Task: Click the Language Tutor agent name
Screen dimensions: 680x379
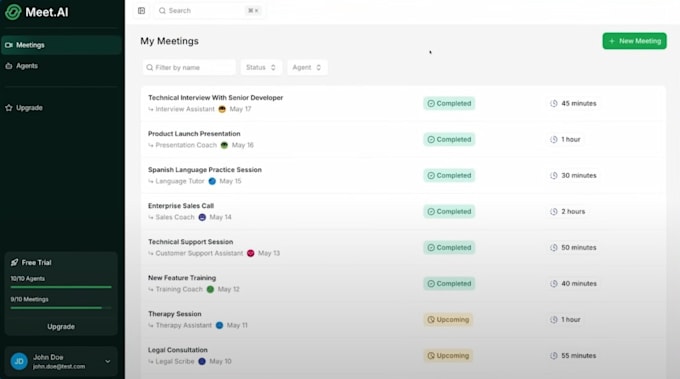Action: (180, 181)
